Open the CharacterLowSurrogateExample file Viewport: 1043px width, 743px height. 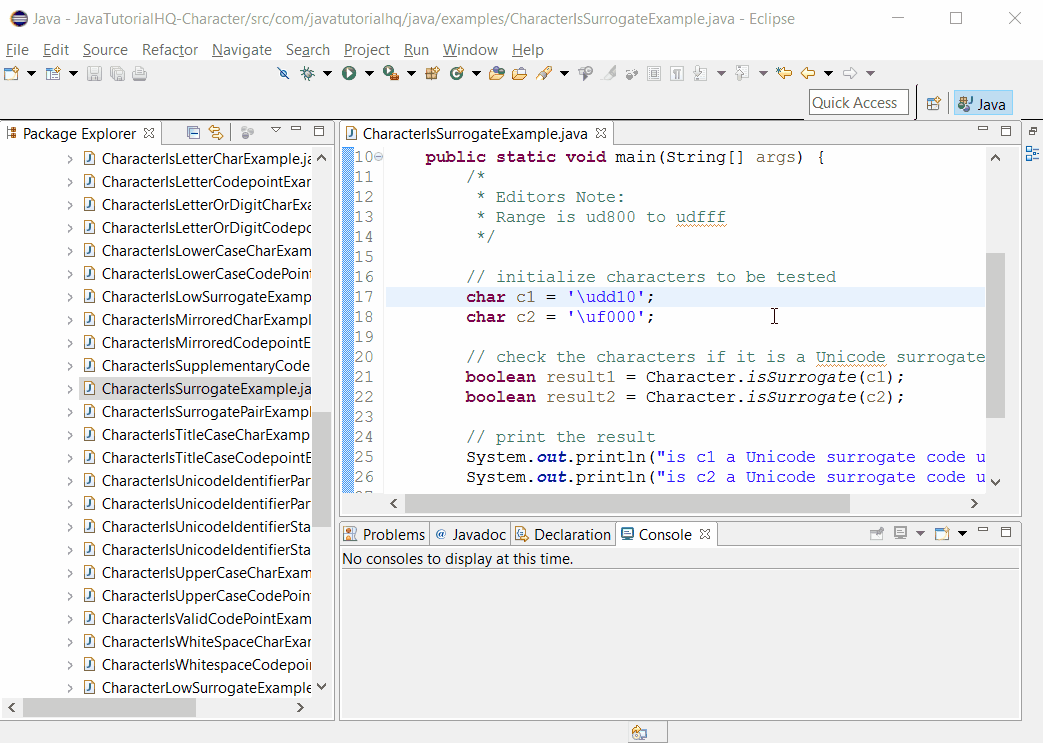point(200,687)
